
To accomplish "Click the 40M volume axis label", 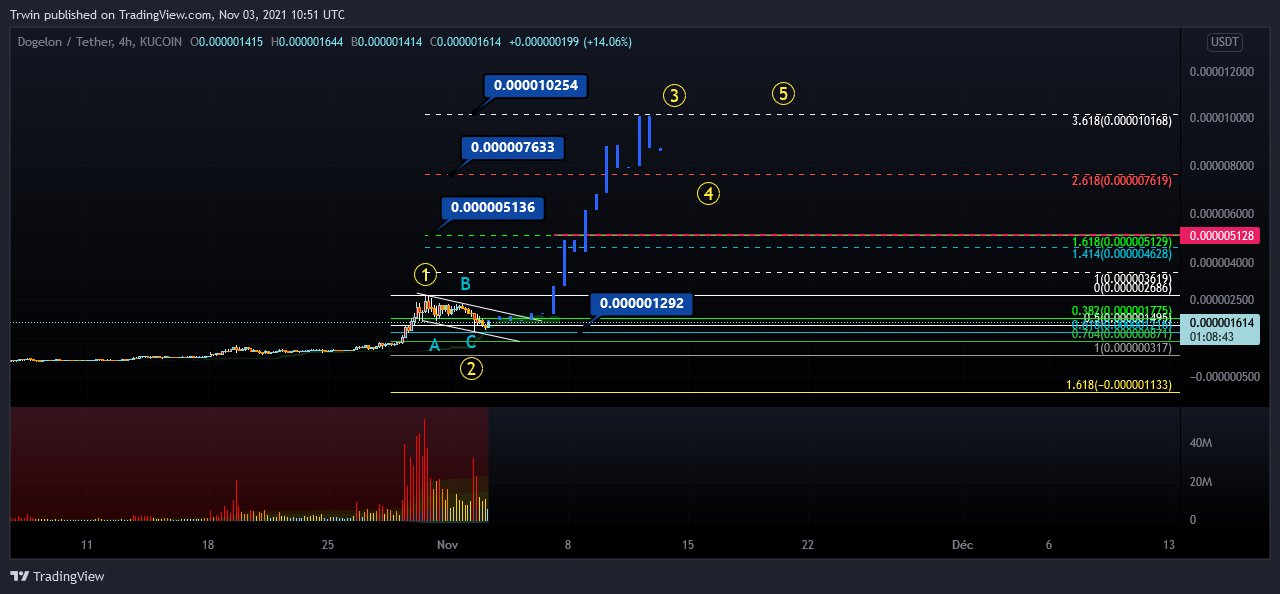I will (1200, 442).
